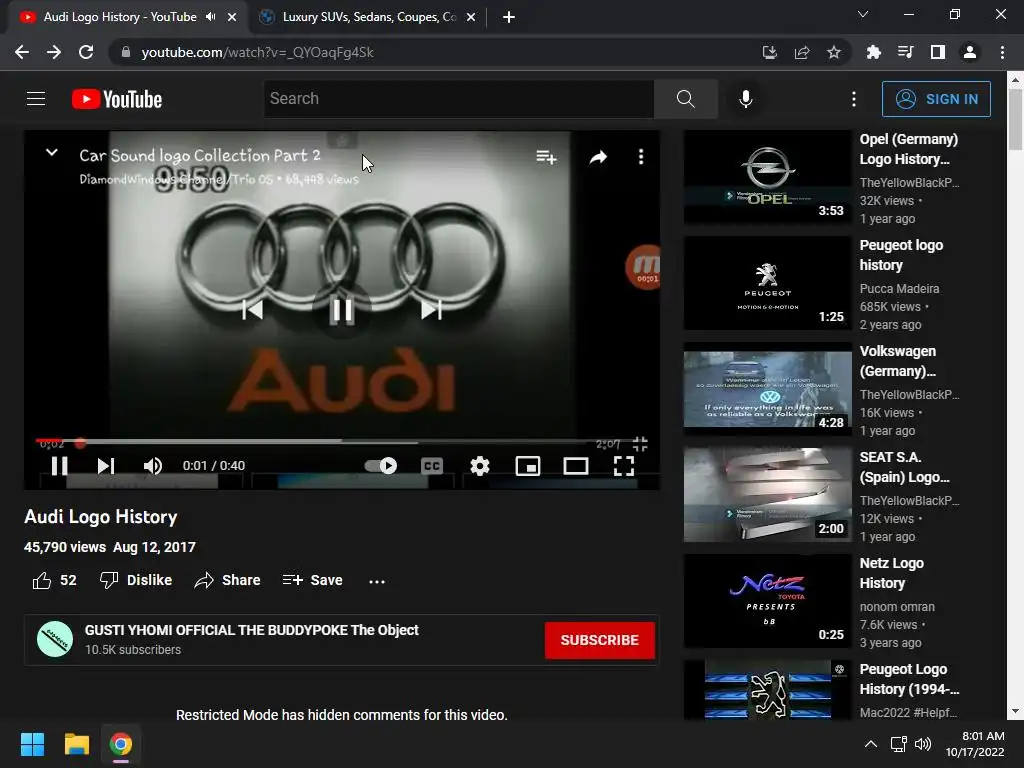
Task: Reload the page
Action: tap(86, 52)
